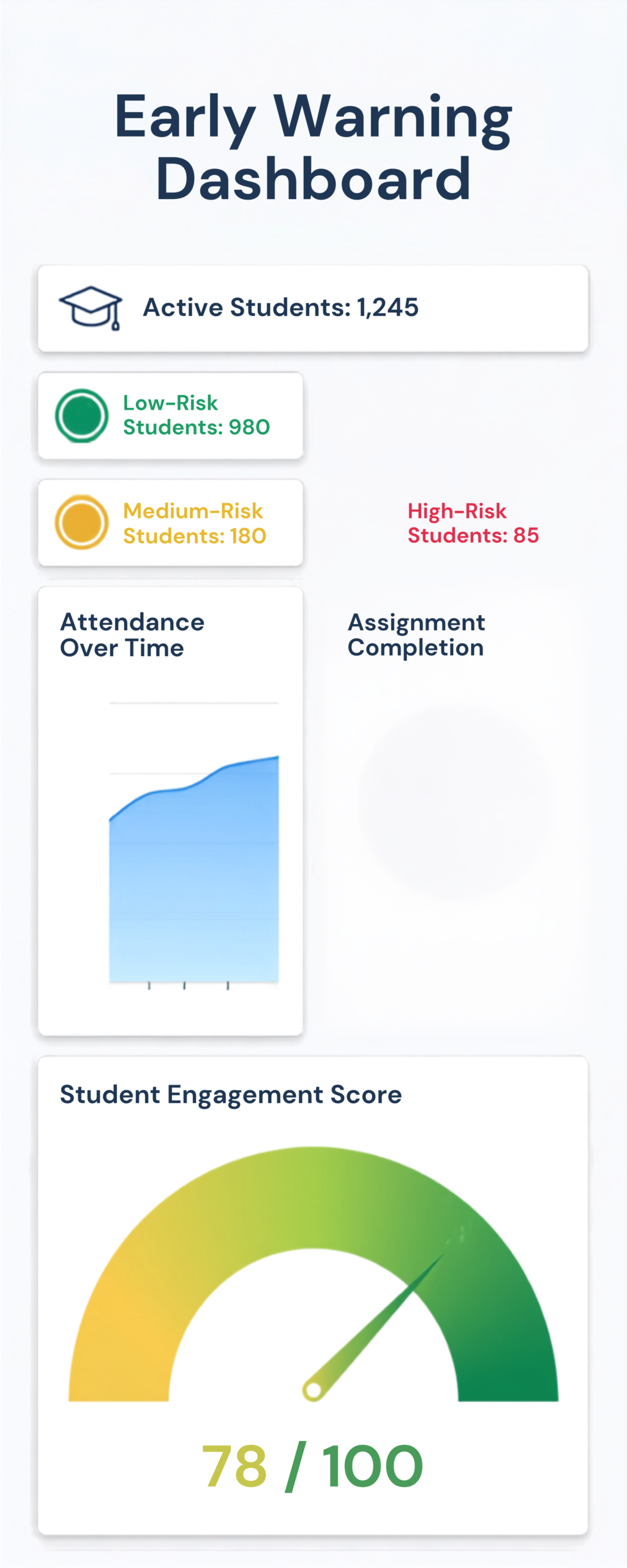Open the Medium-Risk Students: 180 card
The width and height of the screenshot is (627, 1568).
coord(170,522)
